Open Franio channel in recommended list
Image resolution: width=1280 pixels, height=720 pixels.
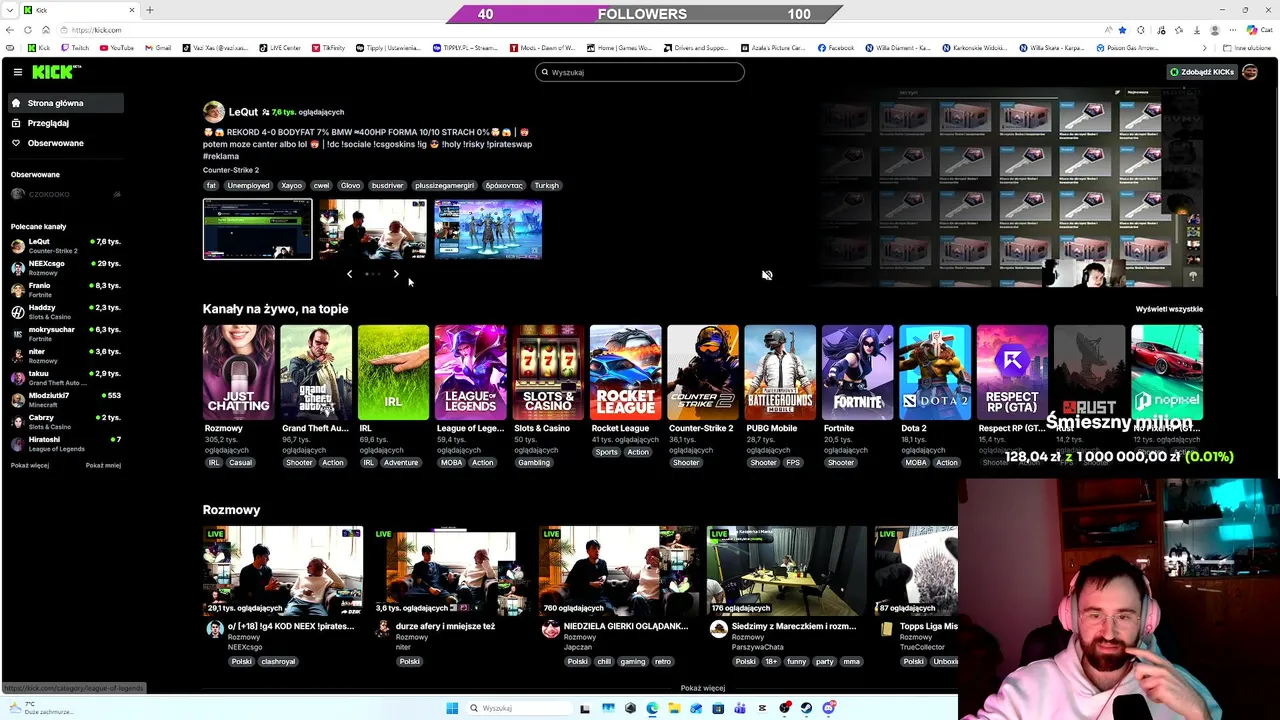[x=65, y=289]
